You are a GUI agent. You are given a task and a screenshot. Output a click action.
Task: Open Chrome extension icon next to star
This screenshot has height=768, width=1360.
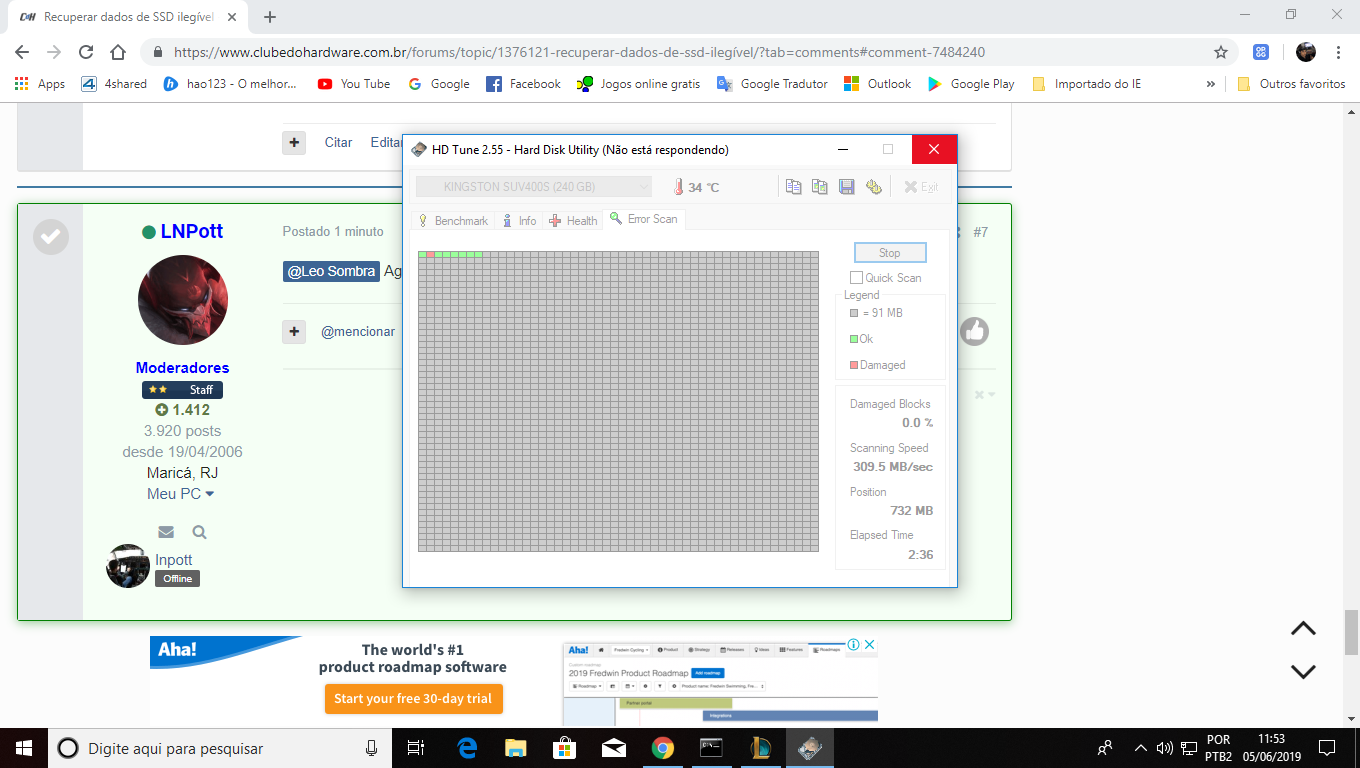pos(1261,52)
